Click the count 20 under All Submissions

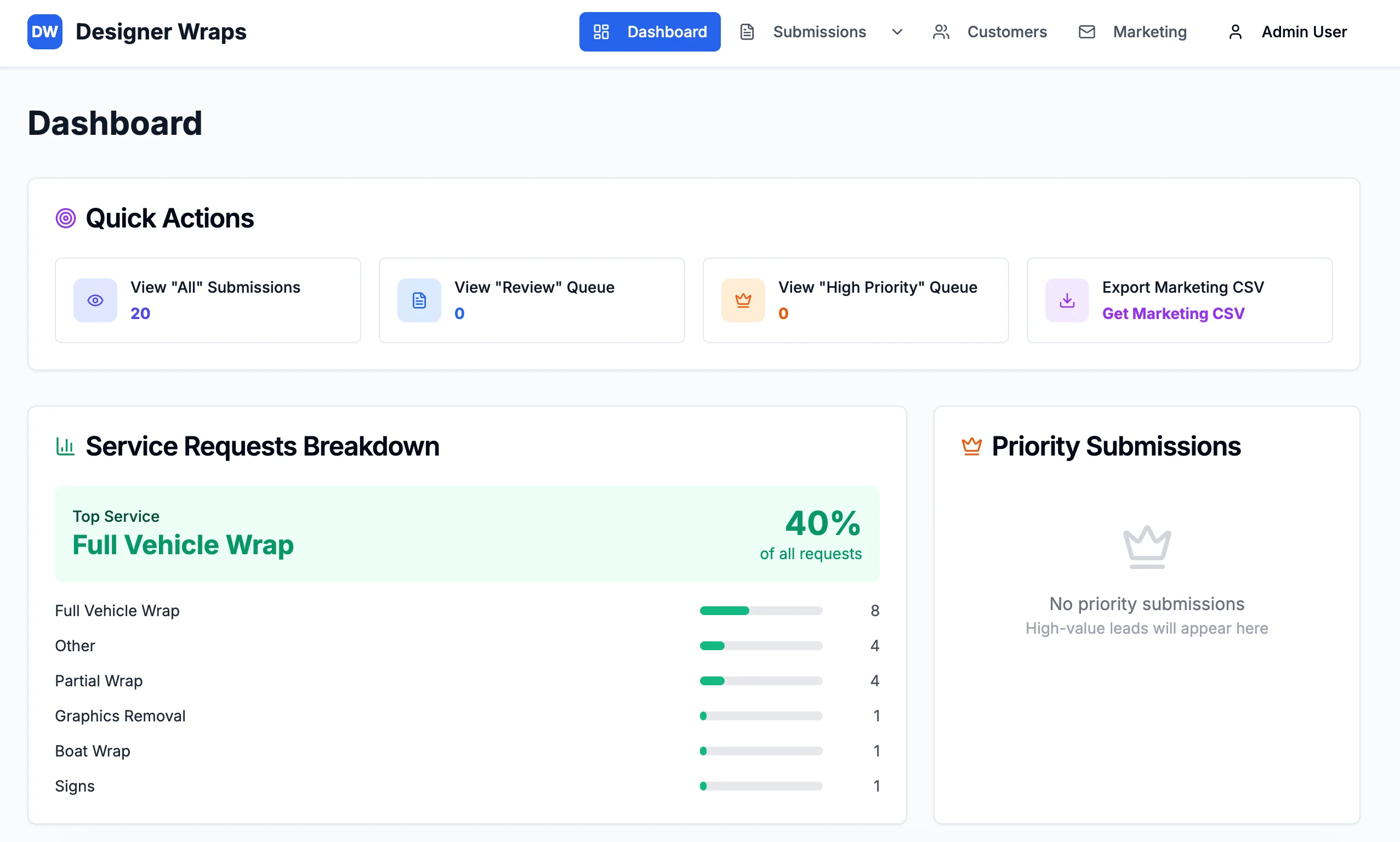coord(140,313)
